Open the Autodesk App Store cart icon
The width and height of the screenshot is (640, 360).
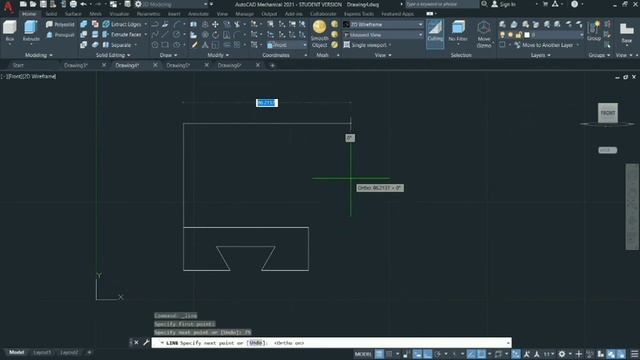tap(545, 4)
